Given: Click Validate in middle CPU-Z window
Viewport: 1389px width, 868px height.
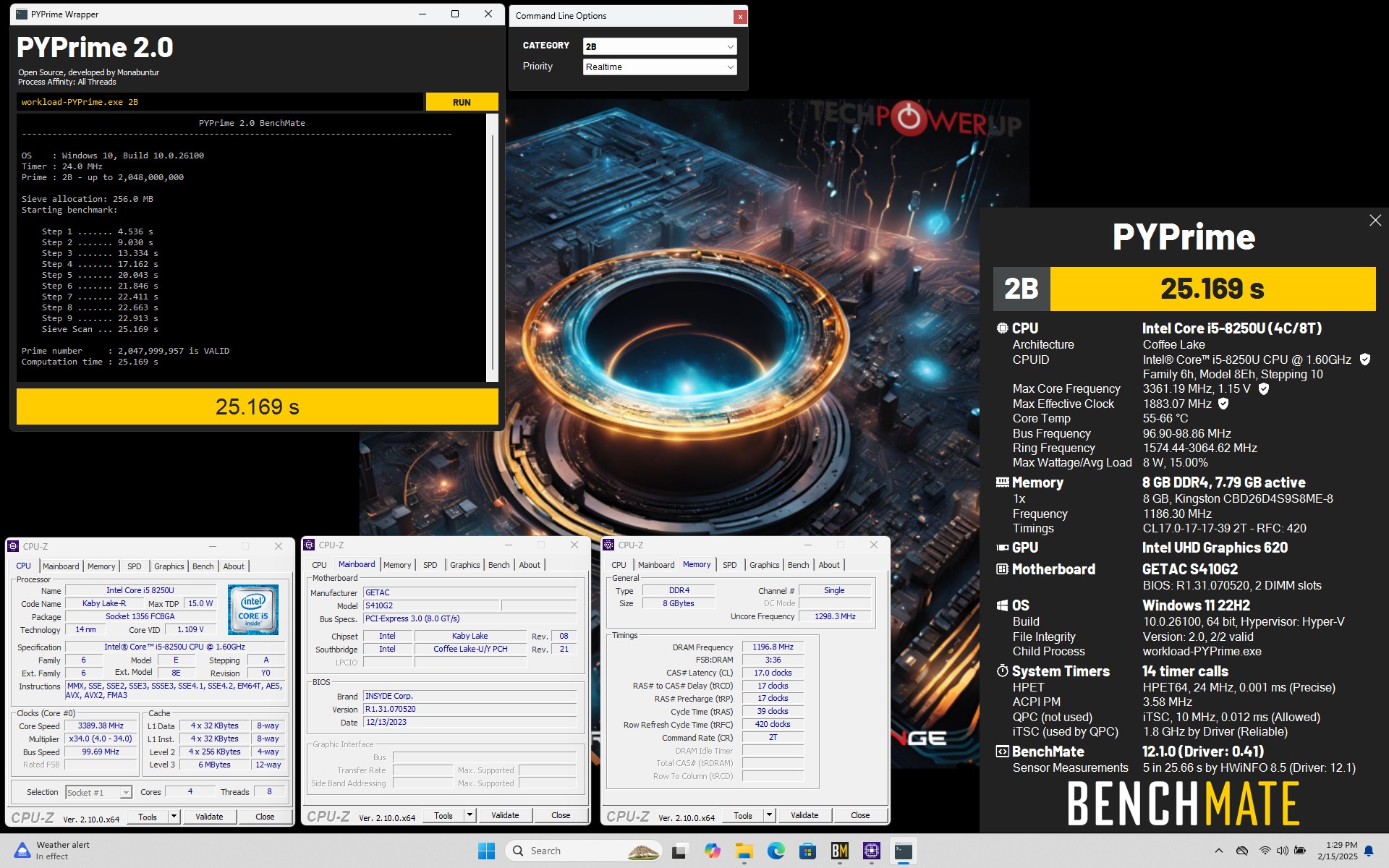Looking at the screenshot, I should tap(505, 815).
